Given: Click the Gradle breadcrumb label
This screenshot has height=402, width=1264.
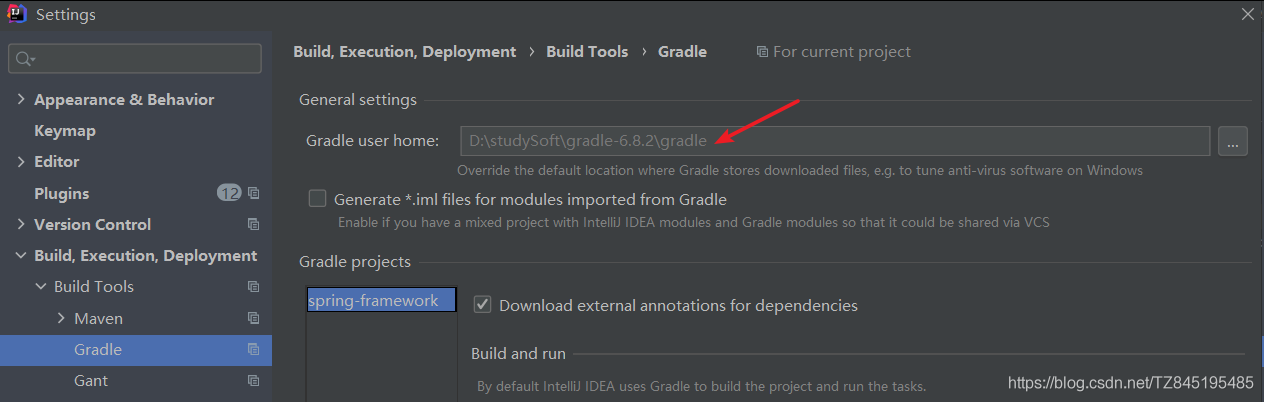Looking at the screenshot, I should tap(682, 51).
